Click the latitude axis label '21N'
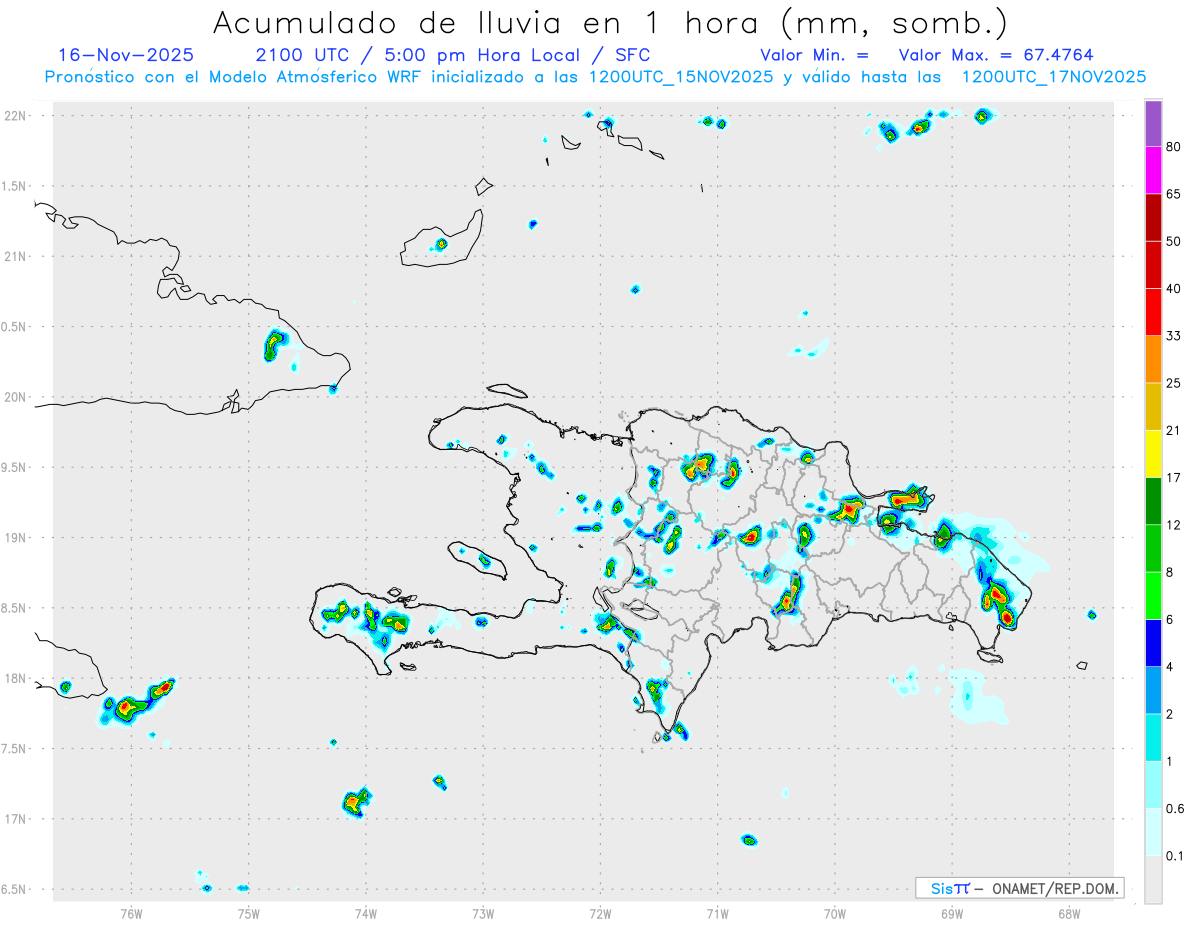 click(15, 256)
